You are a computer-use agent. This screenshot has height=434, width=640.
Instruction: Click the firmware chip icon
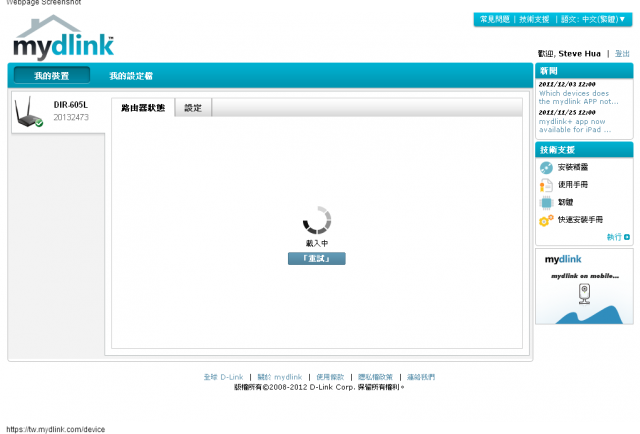[x=546, y=203]
